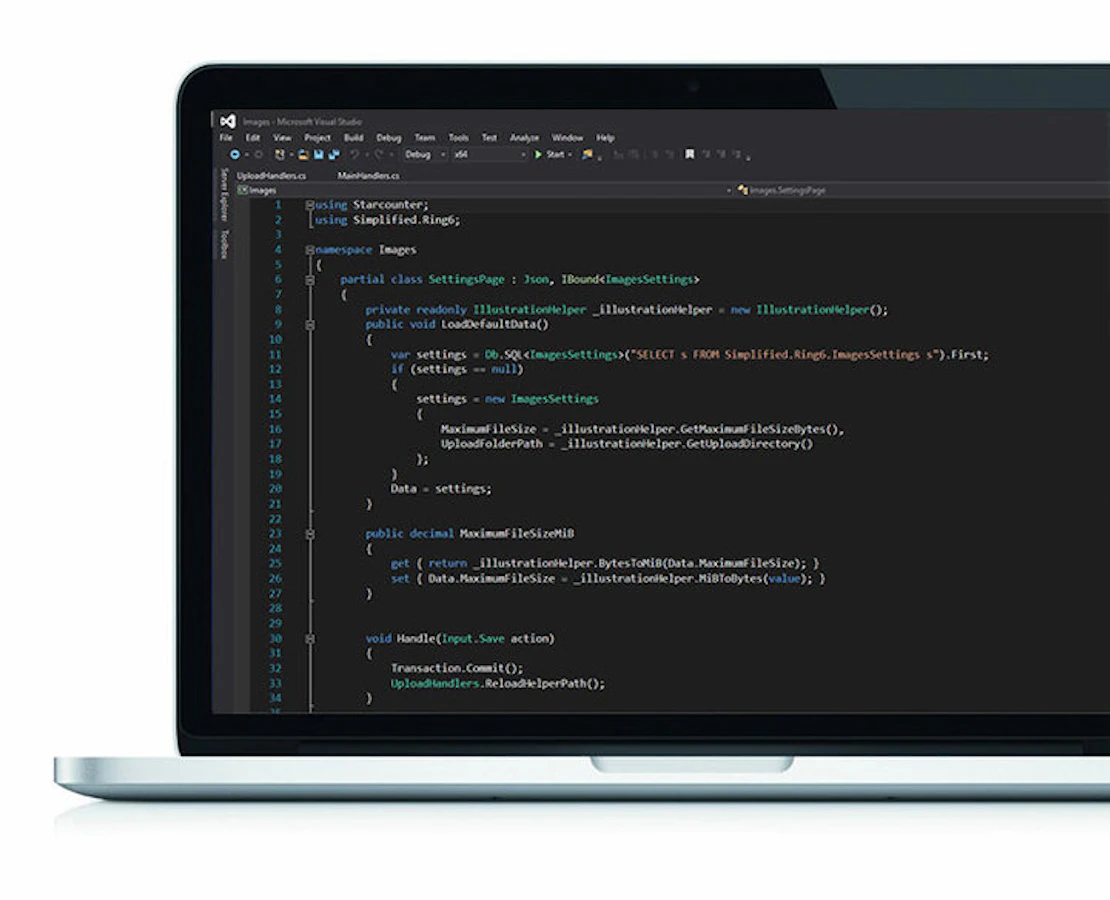1110x900 pixels.
Task: Collapse the LoadDefaultData method at line 9
Action: [309, 325]
